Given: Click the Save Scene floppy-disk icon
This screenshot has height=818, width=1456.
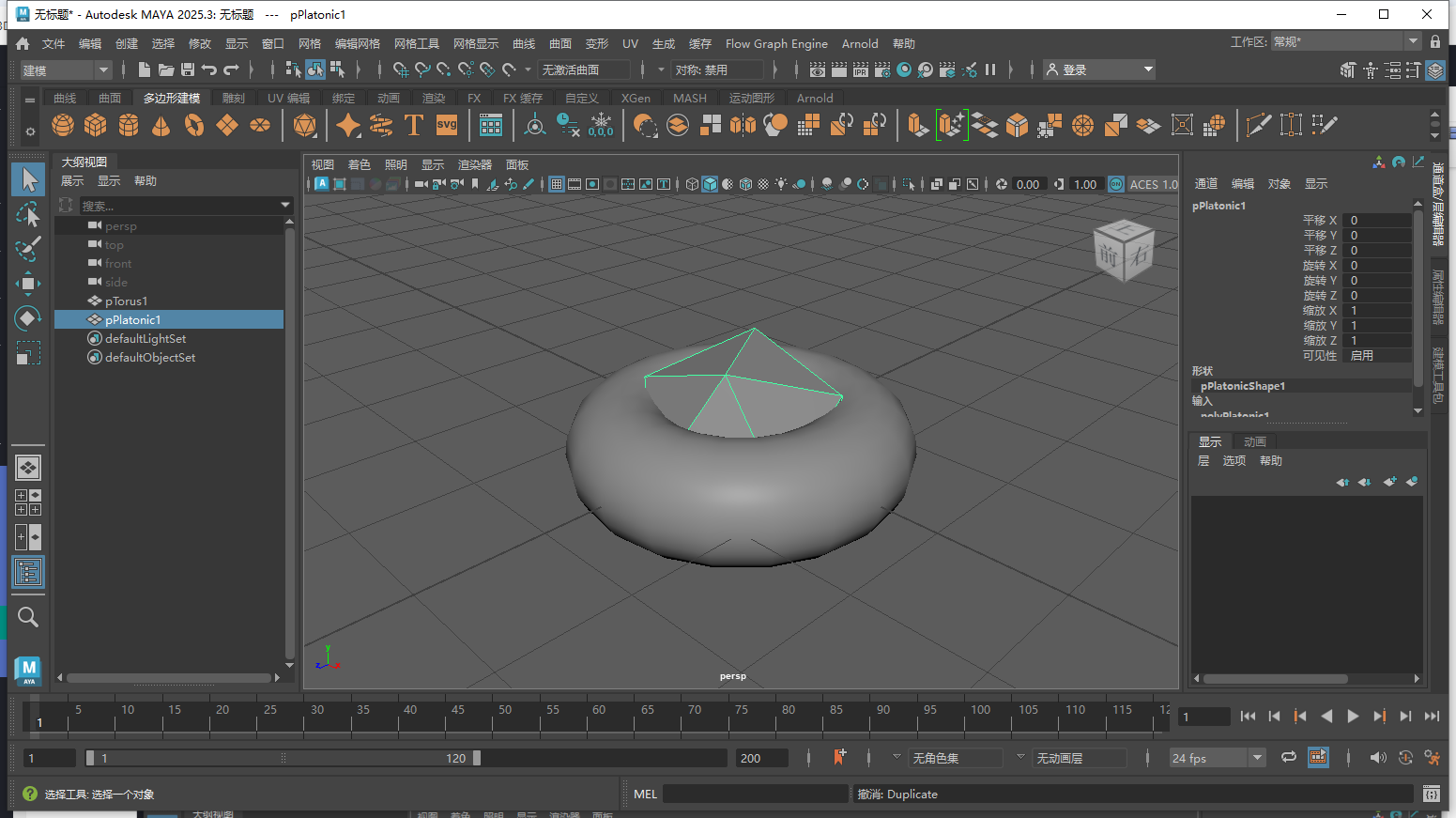Looking at the screenshot, I should coord(188,69).
